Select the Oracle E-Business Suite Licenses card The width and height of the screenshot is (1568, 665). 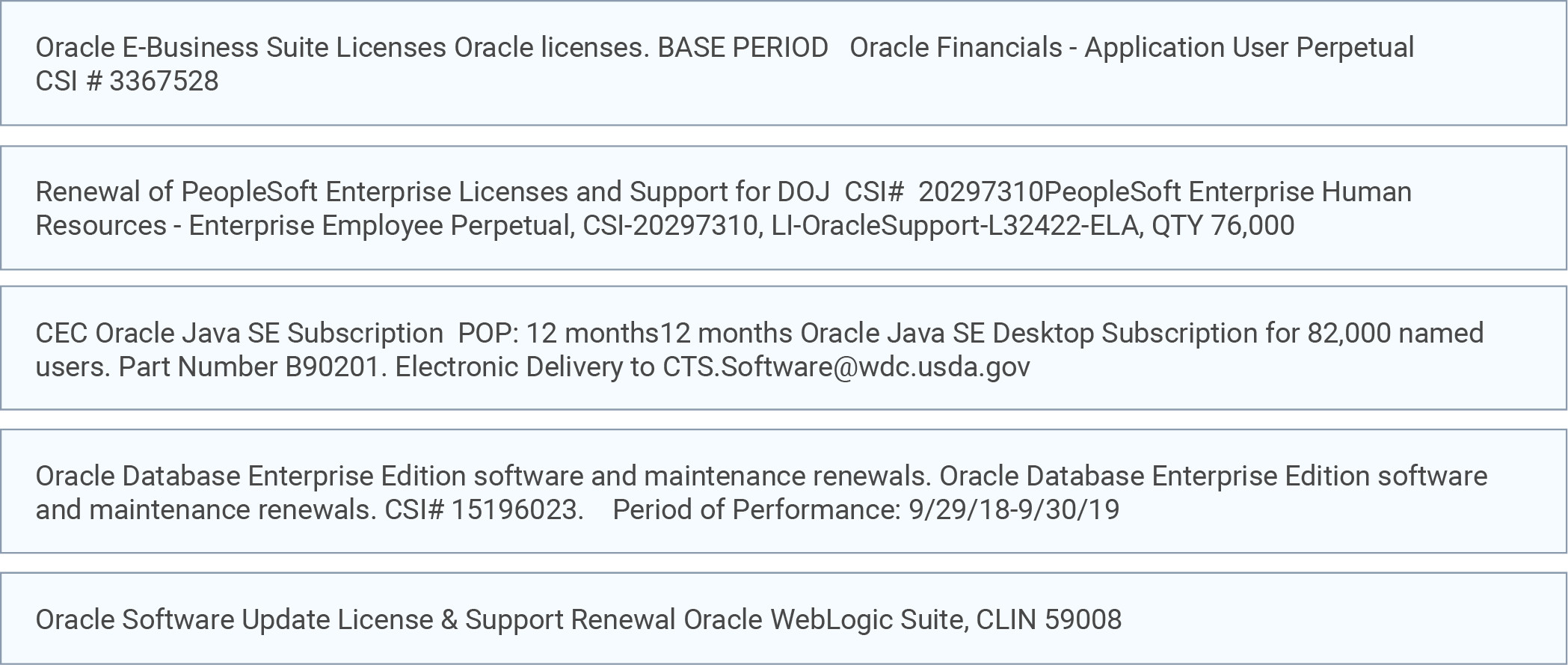point(784,63)
